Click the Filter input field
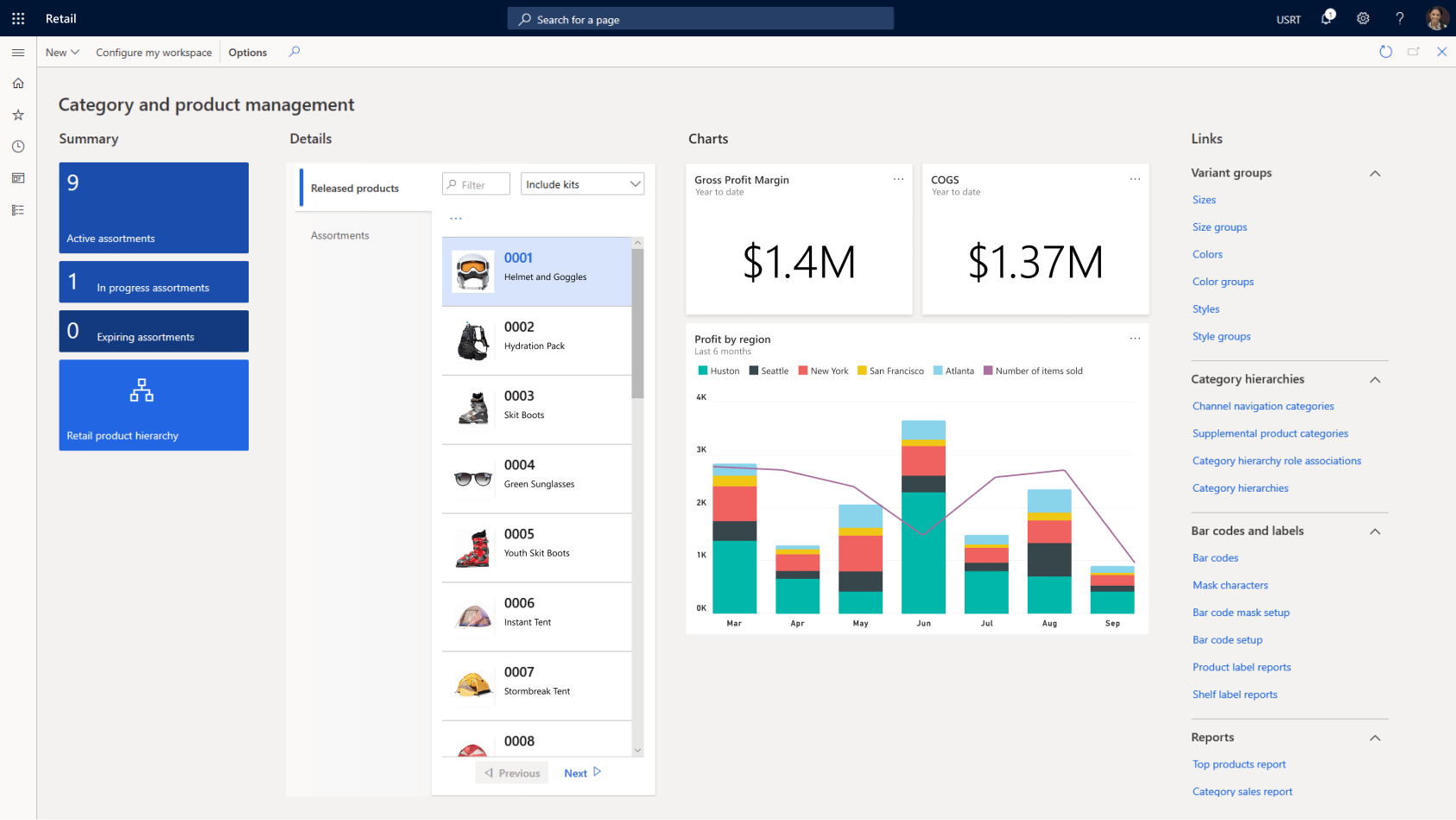The height and width of the screenshot is (820, 1456). [477, 184]
